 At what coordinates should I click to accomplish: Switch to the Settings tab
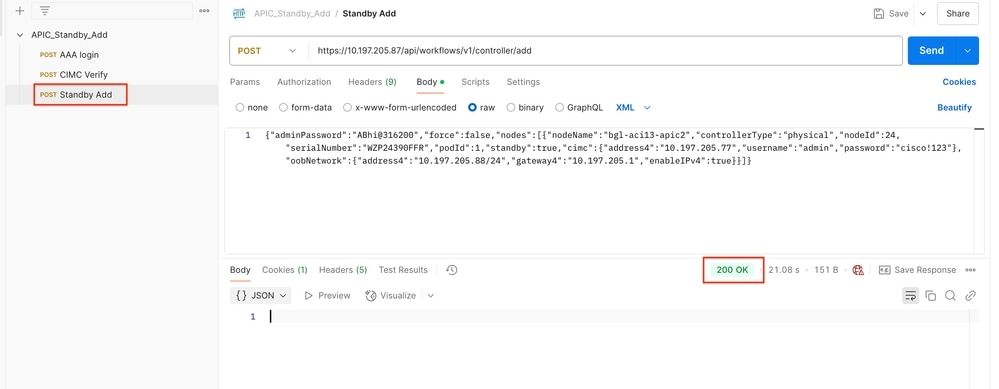point(523,82)
